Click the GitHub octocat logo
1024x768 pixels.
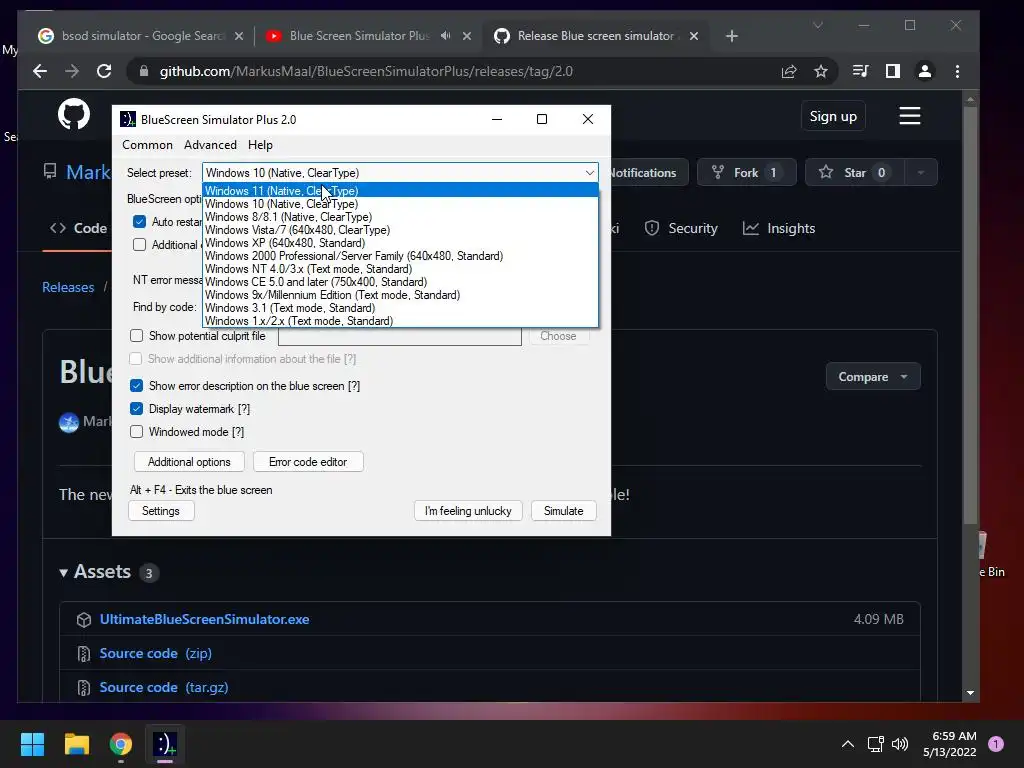tap(74, 115)
